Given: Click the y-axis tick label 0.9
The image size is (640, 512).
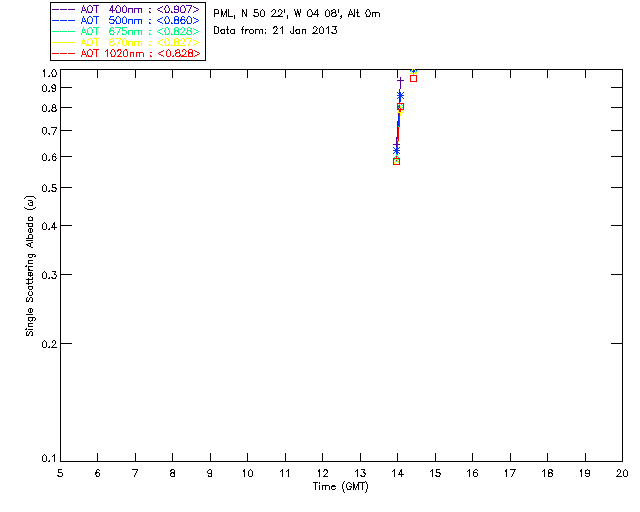Looking at the screenshot, I should 49,88.
